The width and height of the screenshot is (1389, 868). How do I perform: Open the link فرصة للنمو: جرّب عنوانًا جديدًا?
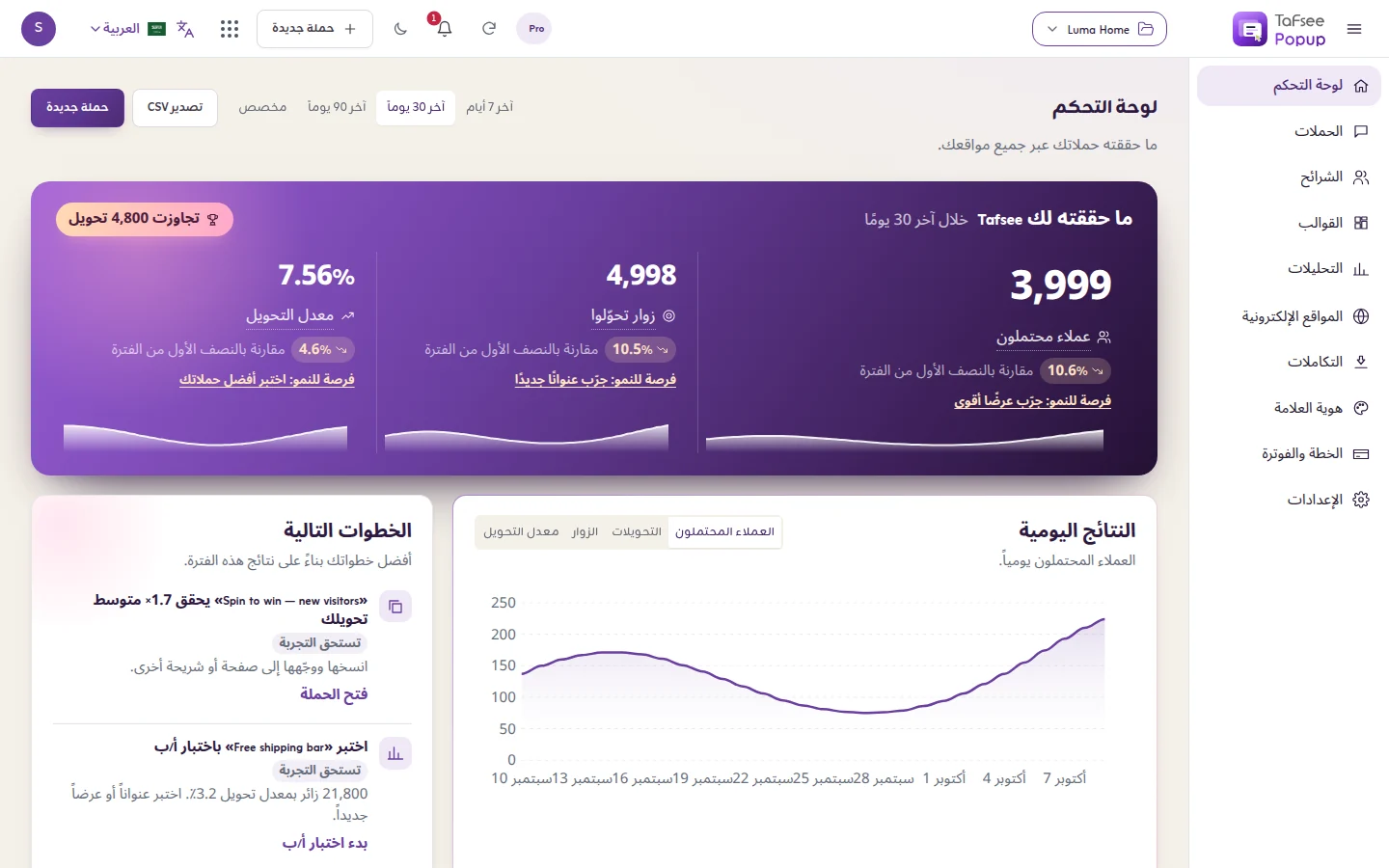tap(595, 380)
